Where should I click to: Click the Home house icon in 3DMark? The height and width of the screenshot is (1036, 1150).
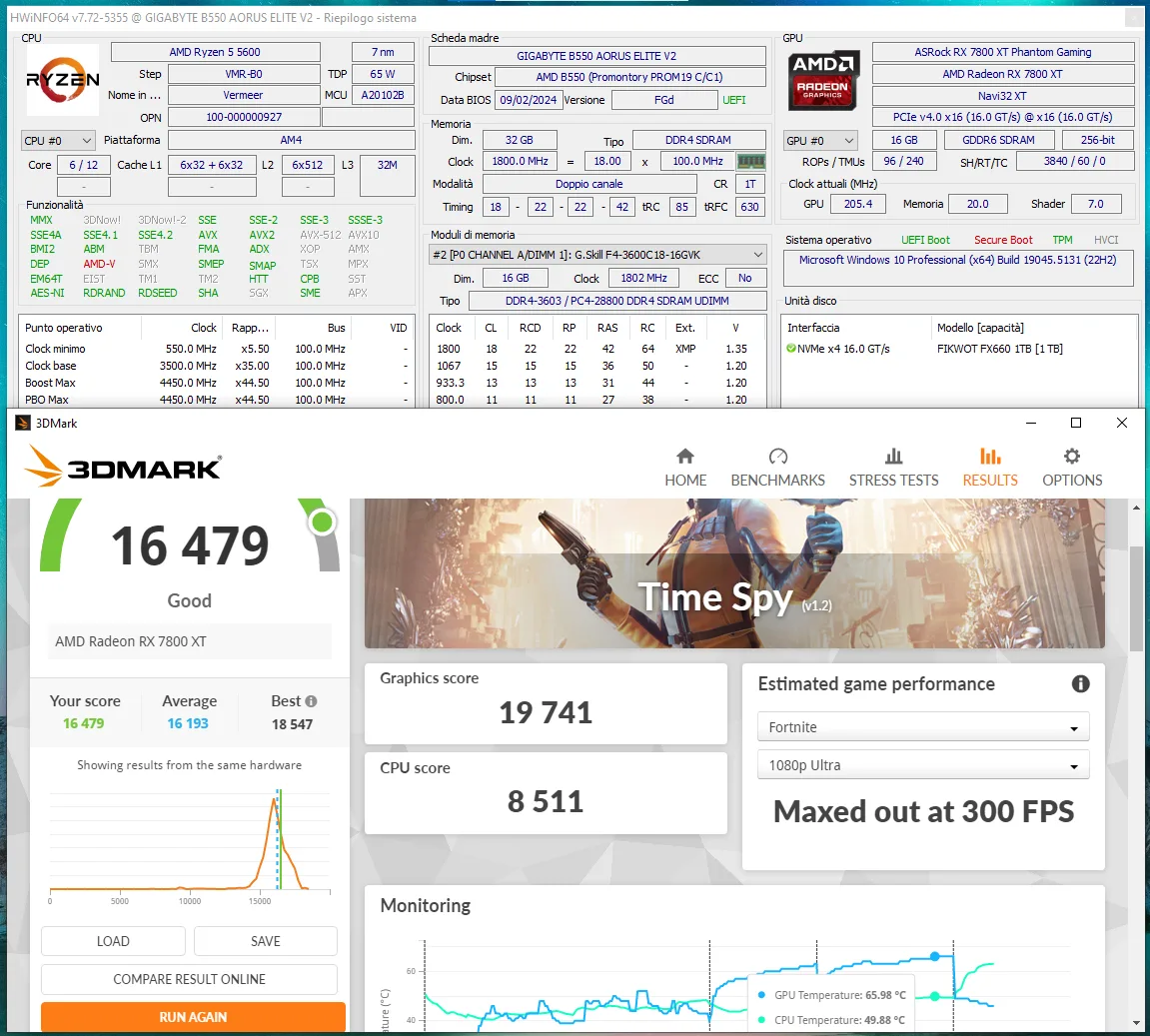[685, 456]
